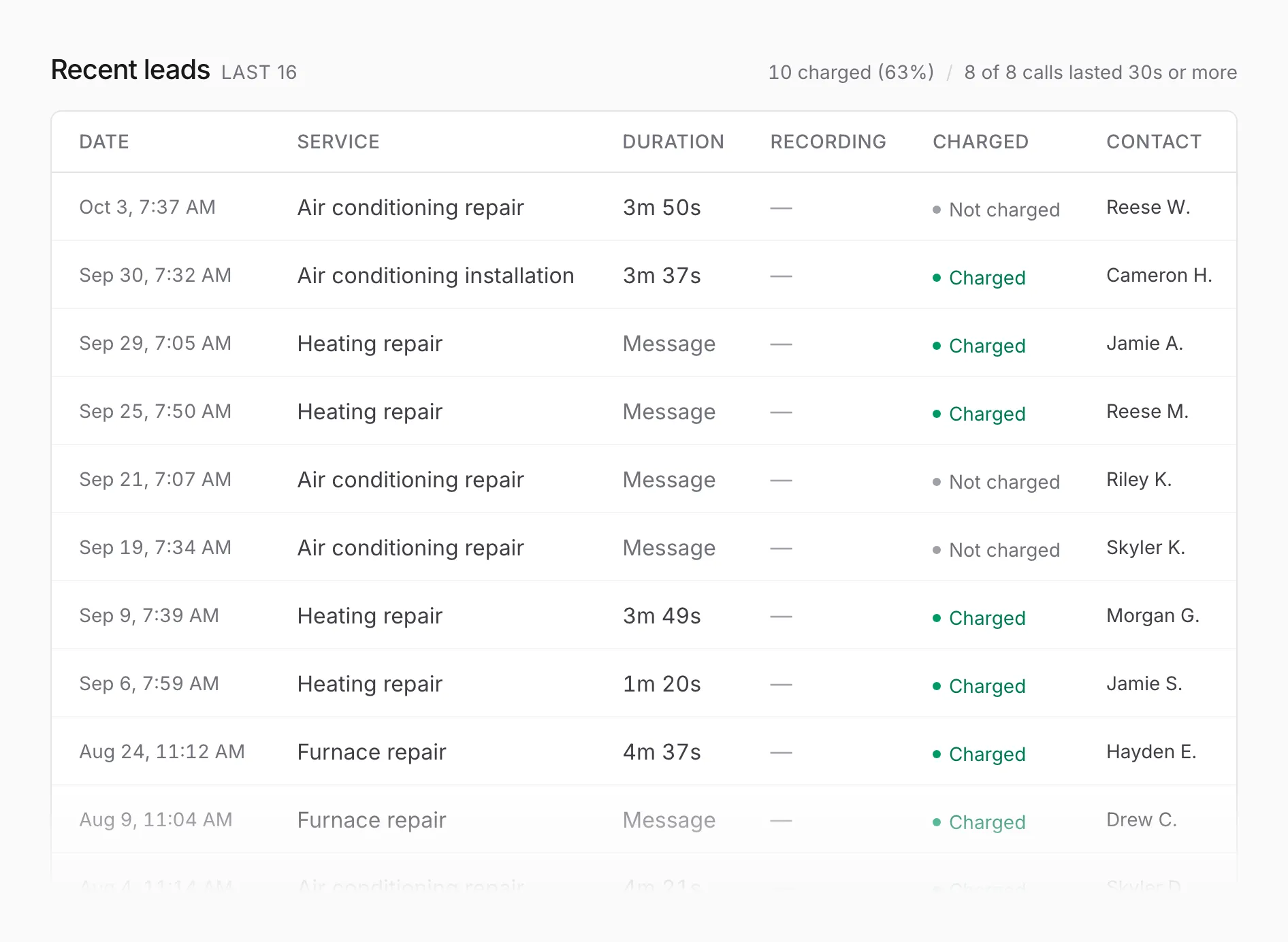Screen dimensions: 1288x942
Task: Click Air conditioning repair in Sep 21 row
Action: tap(410, 480)
